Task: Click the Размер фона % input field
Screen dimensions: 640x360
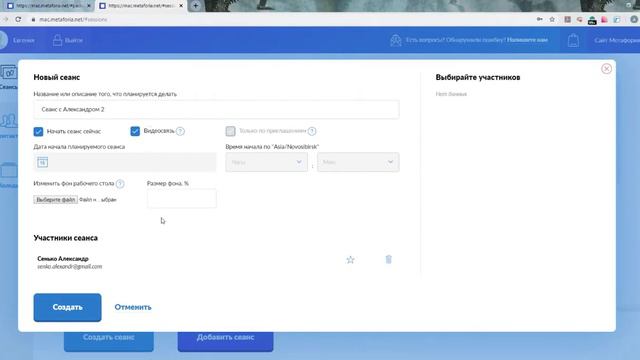Action: point(182,199)
